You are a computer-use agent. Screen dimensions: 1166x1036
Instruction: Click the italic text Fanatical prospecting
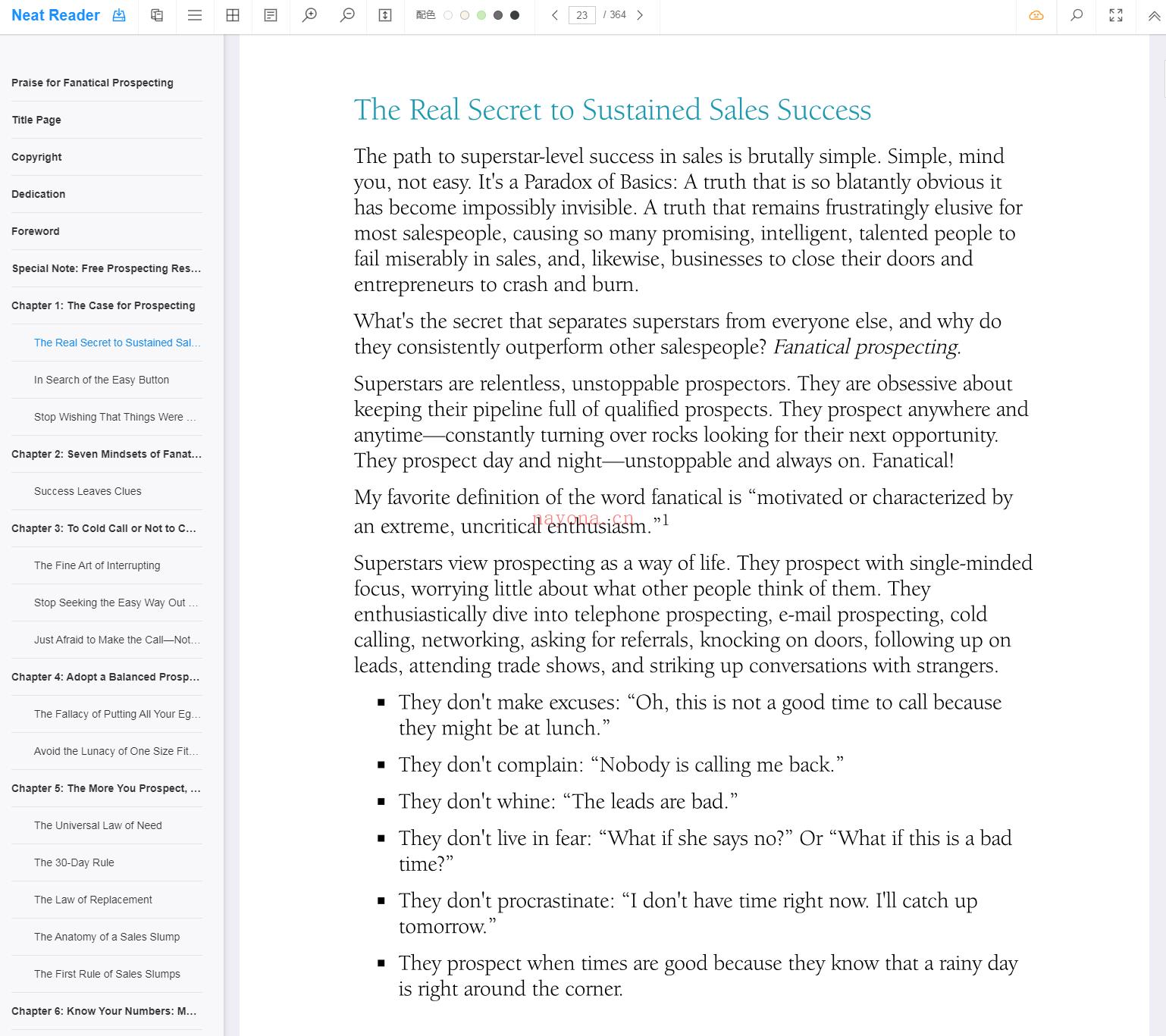click(867, 347)
